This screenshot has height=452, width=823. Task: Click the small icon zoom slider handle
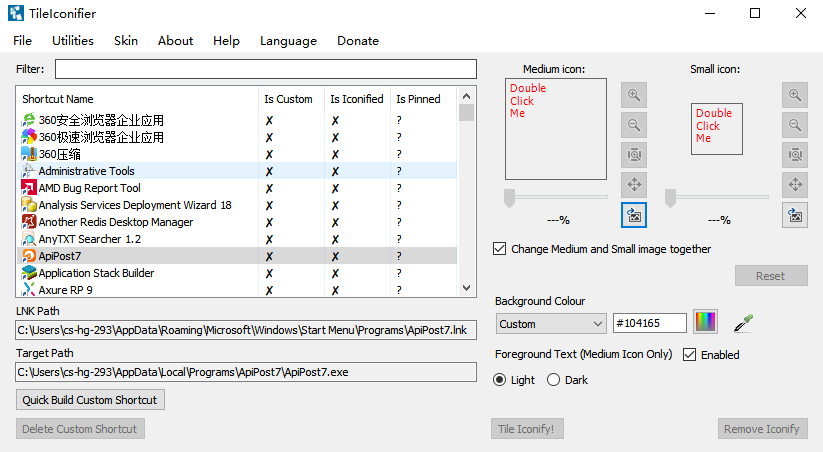[x=670, y=198]
